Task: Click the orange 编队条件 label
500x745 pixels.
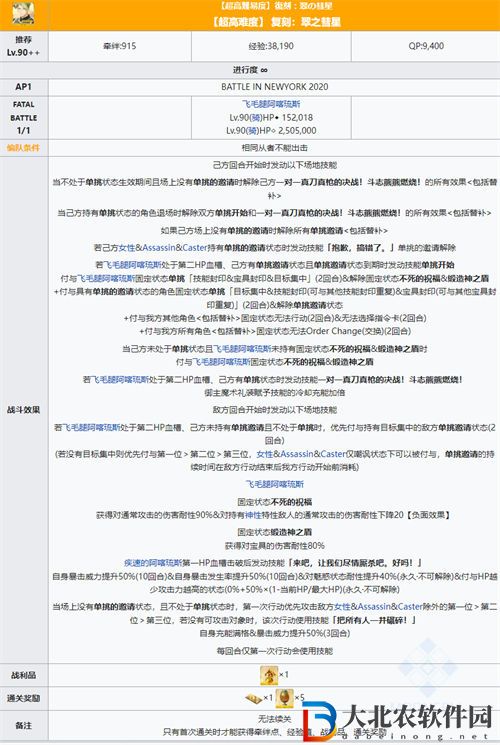Action: point(23,148)
